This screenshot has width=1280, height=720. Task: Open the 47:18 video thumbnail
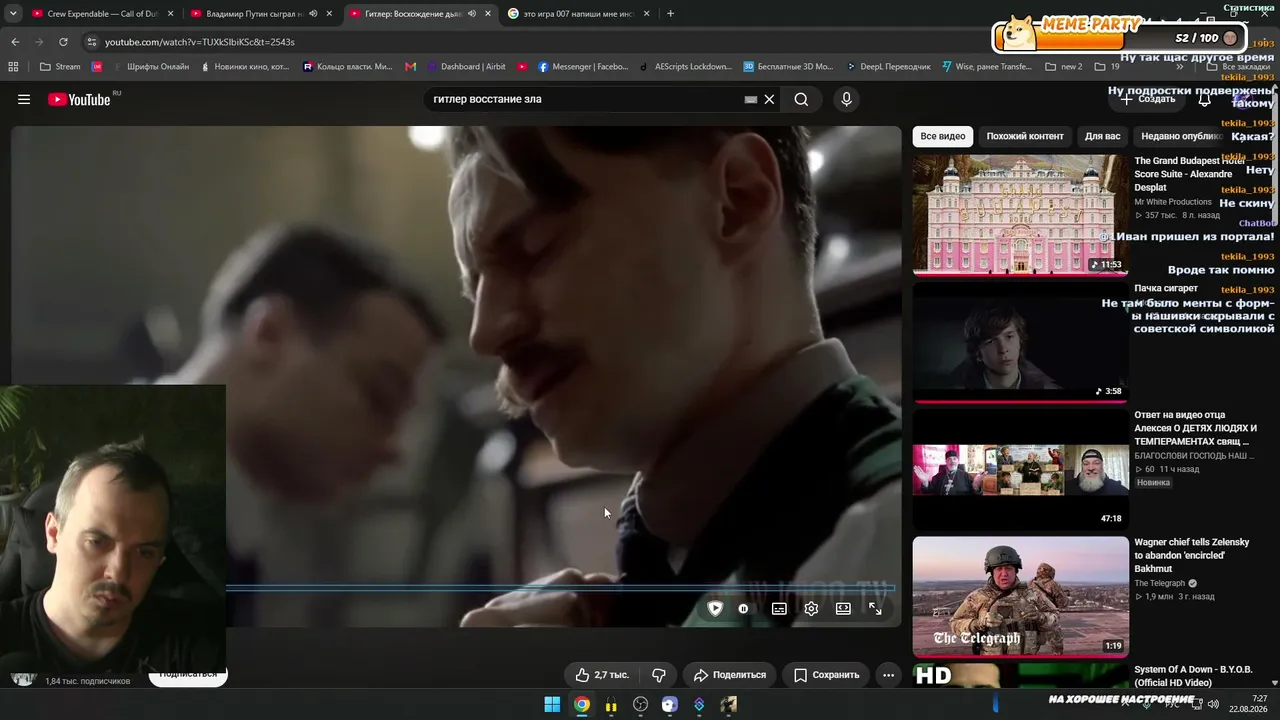1020,469
